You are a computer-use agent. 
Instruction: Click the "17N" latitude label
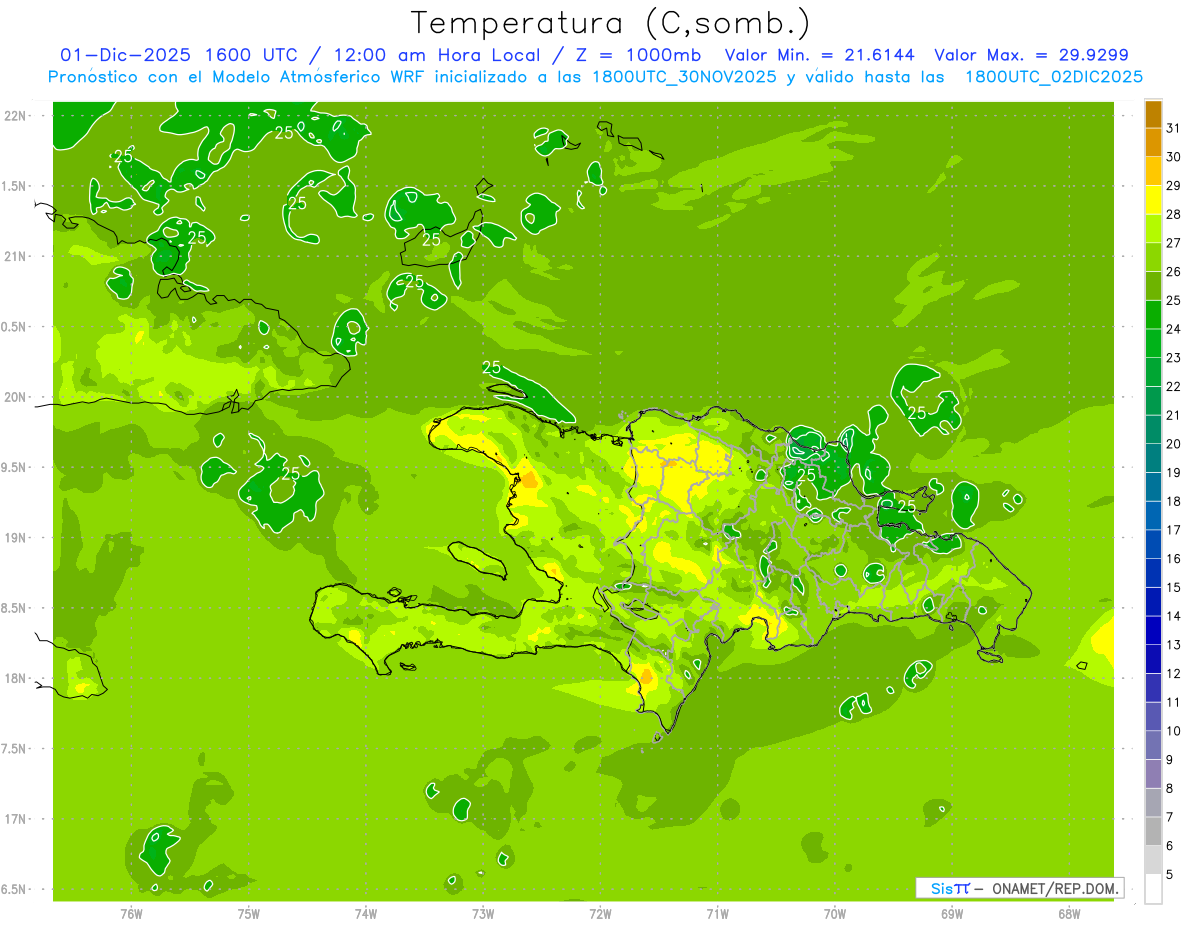pos(15,819)
